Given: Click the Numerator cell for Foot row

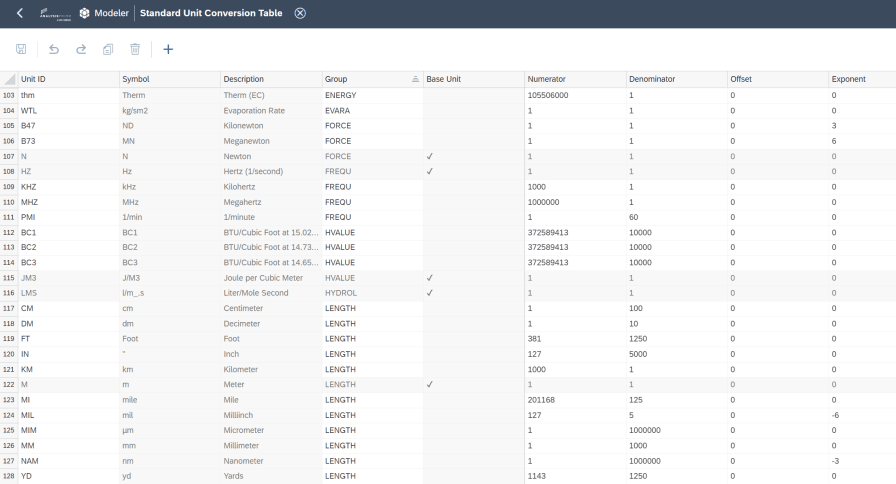Looking at the screenshot, I should 575,339.
